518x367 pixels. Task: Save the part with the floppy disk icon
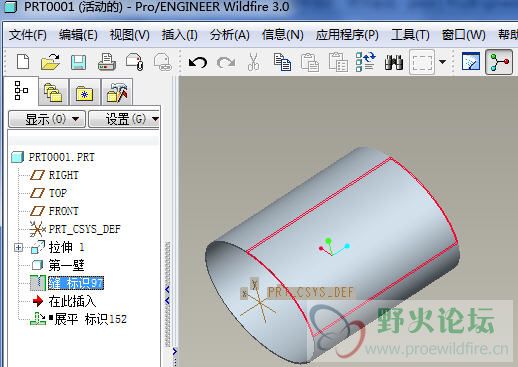(78, 62)
